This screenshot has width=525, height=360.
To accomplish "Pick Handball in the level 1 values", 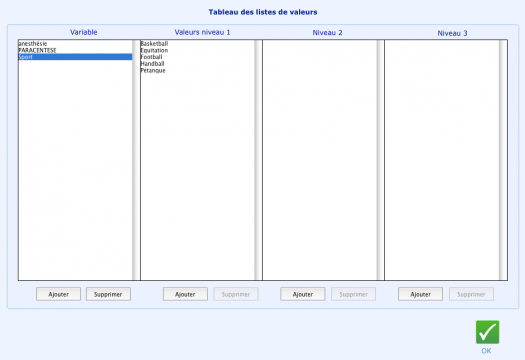I will 198,64.
